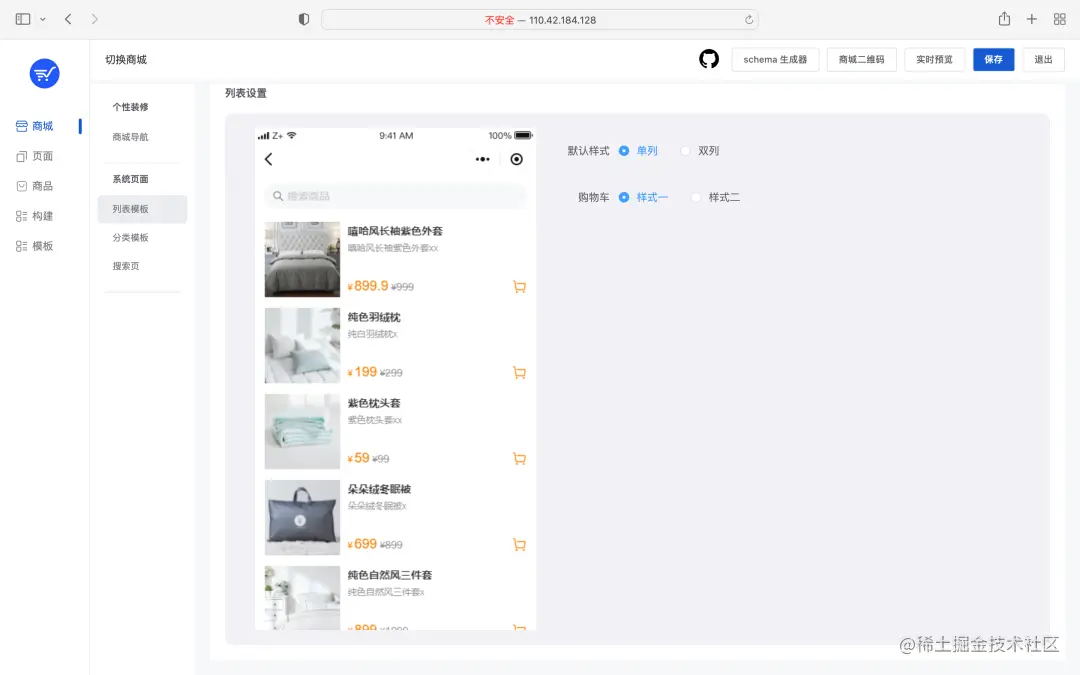
Task: Go forward in browser history
Action: tap(94, 19)
